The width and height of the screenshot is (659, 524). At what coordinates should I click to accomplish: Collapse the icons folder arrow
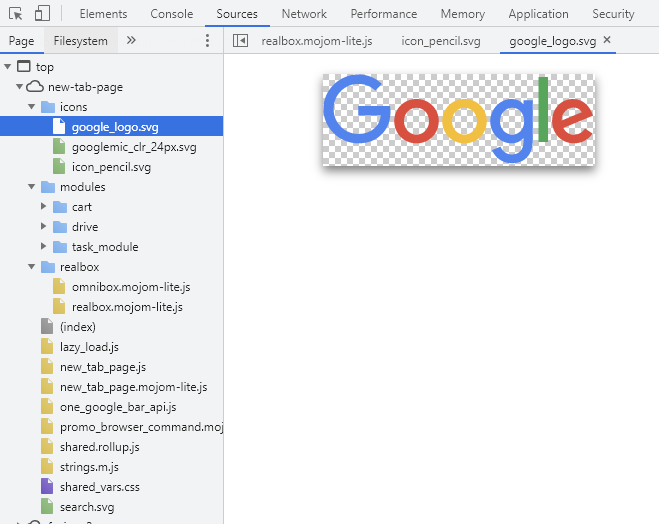[x=32, y=107]
